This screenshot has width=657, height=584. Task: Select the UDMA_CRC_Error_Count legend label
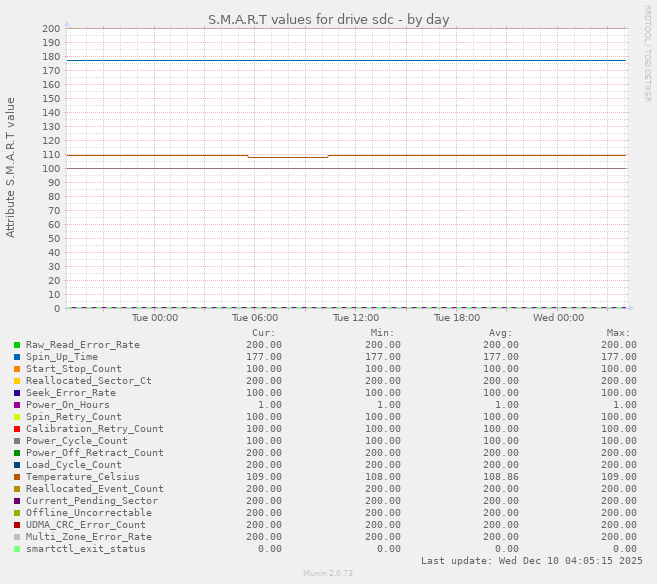[x=85, y=525]
